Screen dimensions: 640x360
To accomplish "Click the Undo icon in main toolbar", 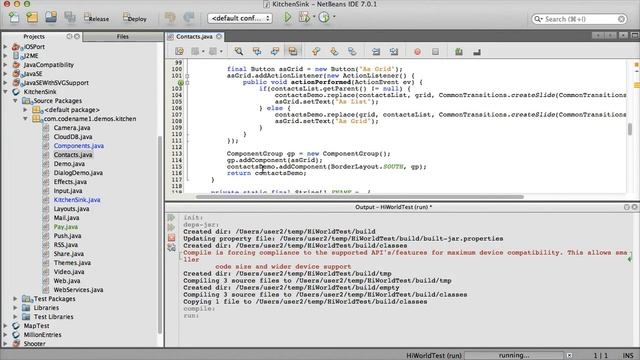I will coord(170,18).
